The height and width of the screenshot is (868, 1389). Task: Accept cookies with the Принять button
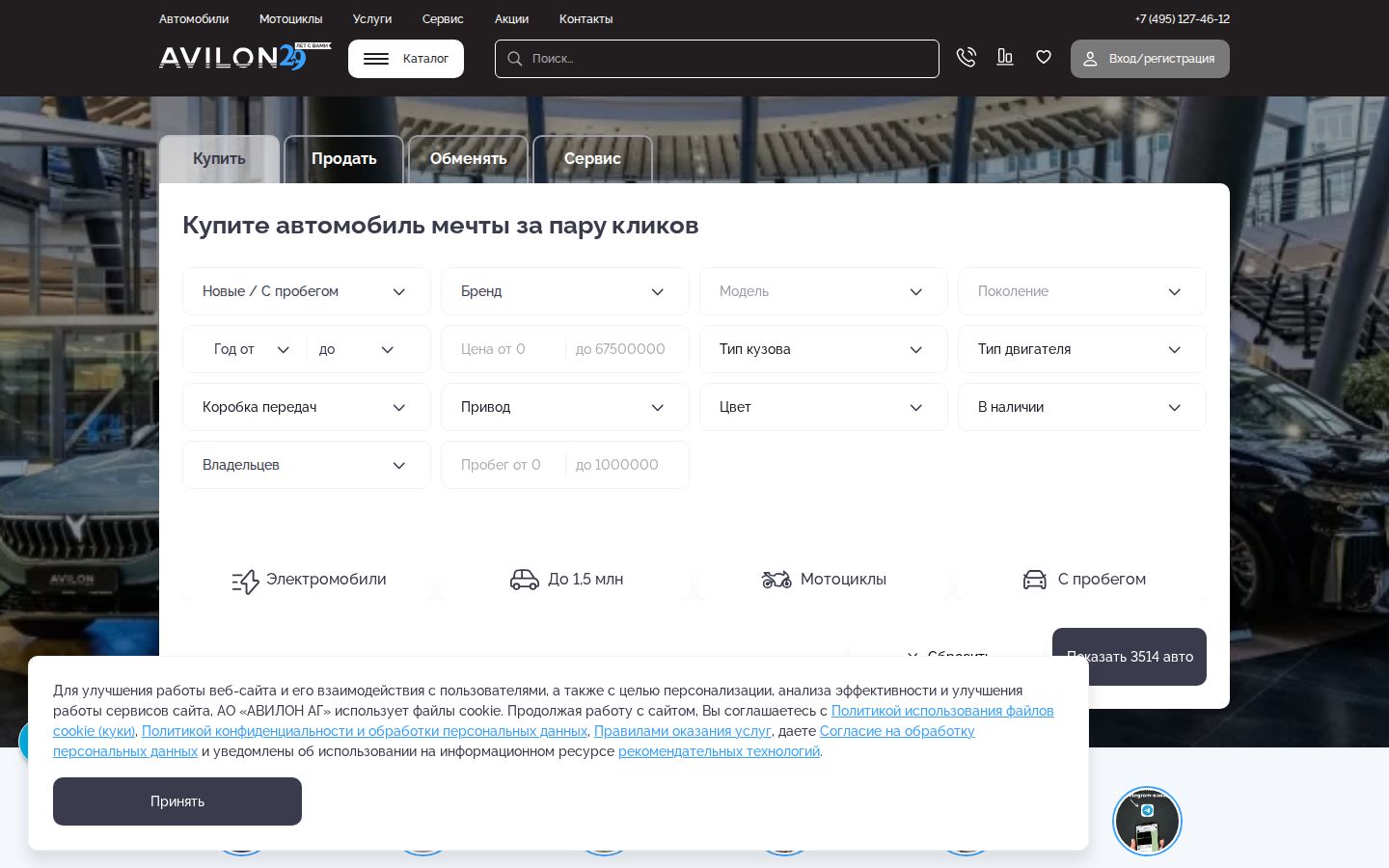pos(177,801)
